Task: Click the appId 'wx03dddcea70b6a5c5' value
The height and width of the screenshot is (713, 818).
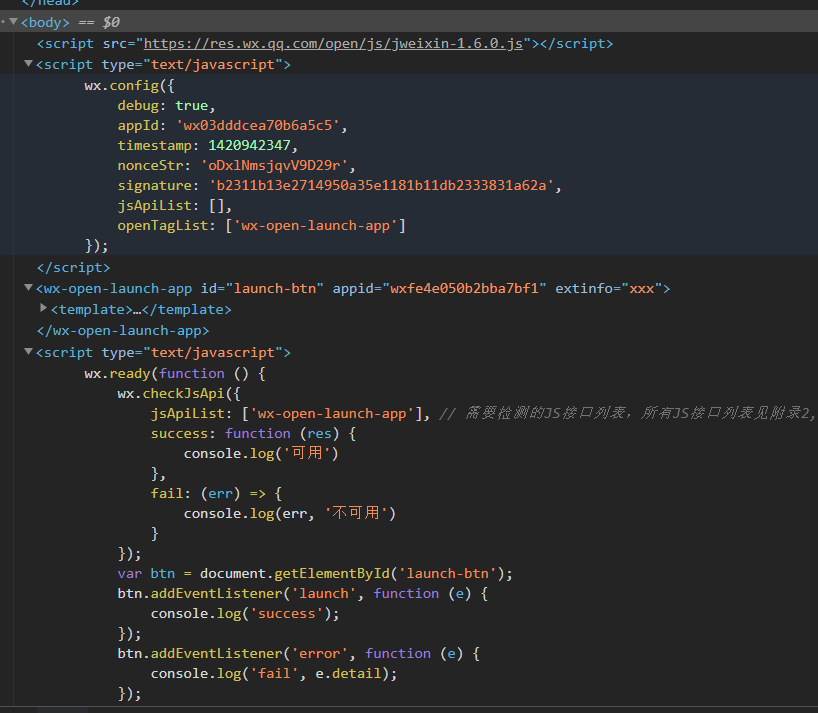Action: coord(258,126)
